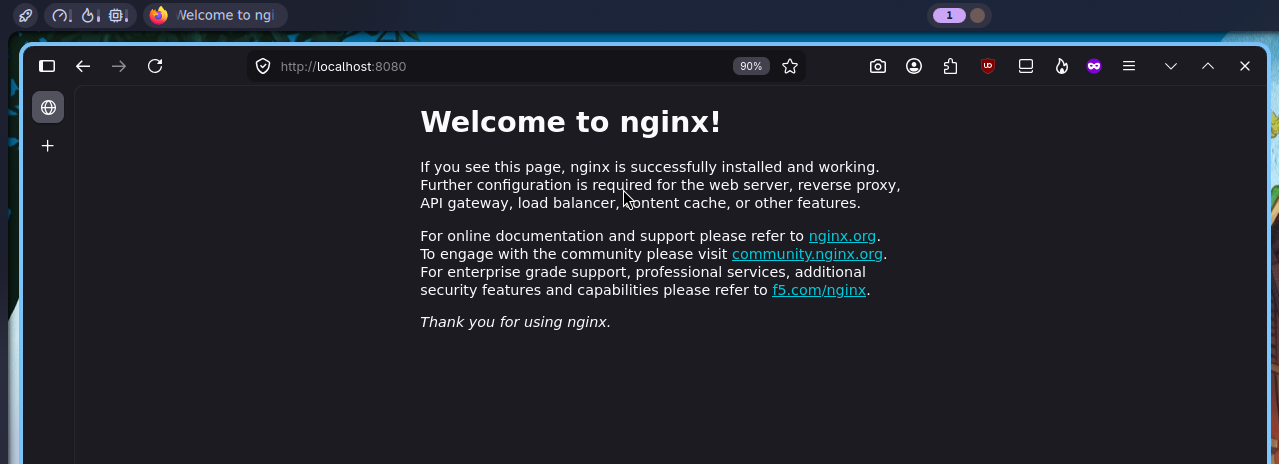Toggle the browser sidebar panel icon
This screenshot has width=1279, height=464.
pos(47,66)
